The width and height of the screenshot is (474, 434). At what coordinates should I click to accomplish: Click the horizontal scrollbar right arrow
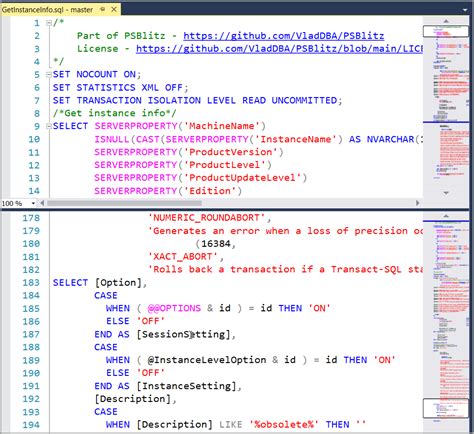pos(418,203)
